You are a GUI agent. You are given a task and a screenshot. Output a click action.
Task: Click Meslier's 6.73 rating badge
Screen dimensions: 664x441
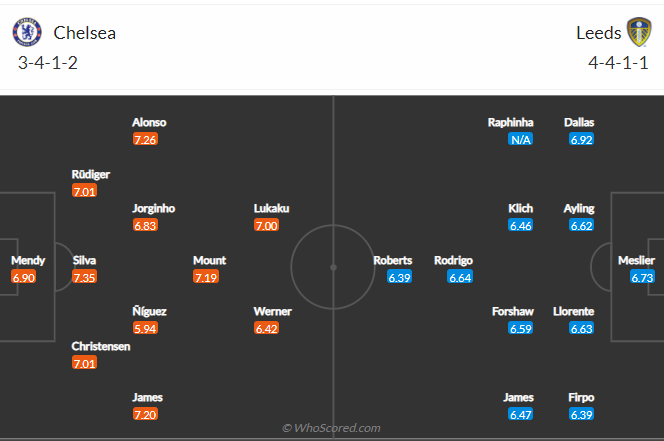642,277
